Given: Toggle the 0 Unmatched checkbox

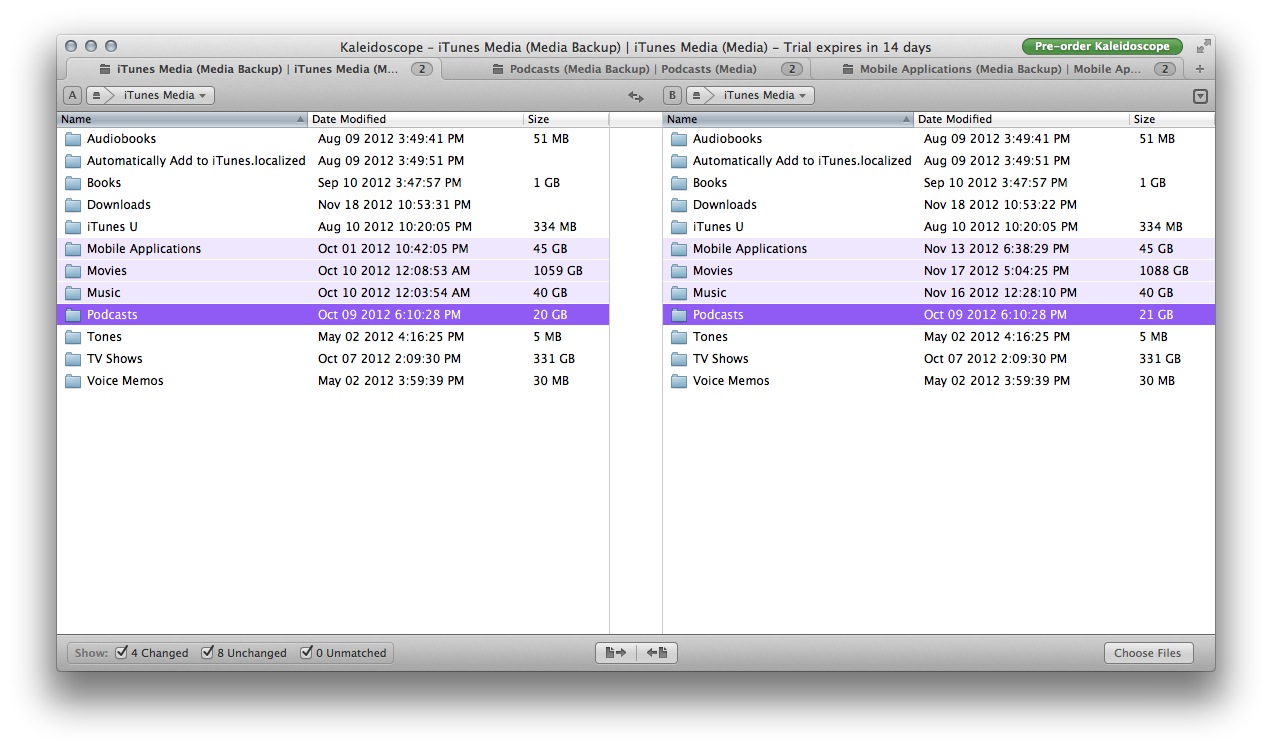Looking at the screenshot, I should click(x=307, y=653).
